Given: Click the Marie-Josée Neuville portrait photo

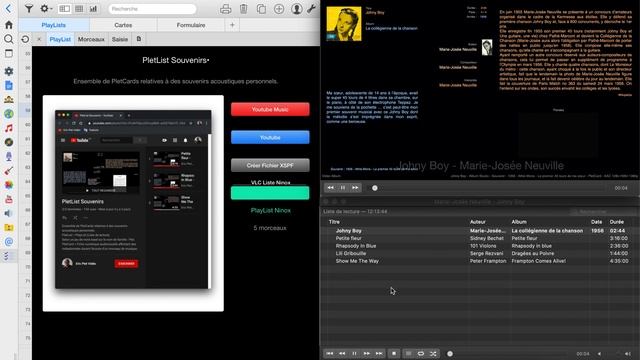Looking at the screenshot, I should point(487,47).
